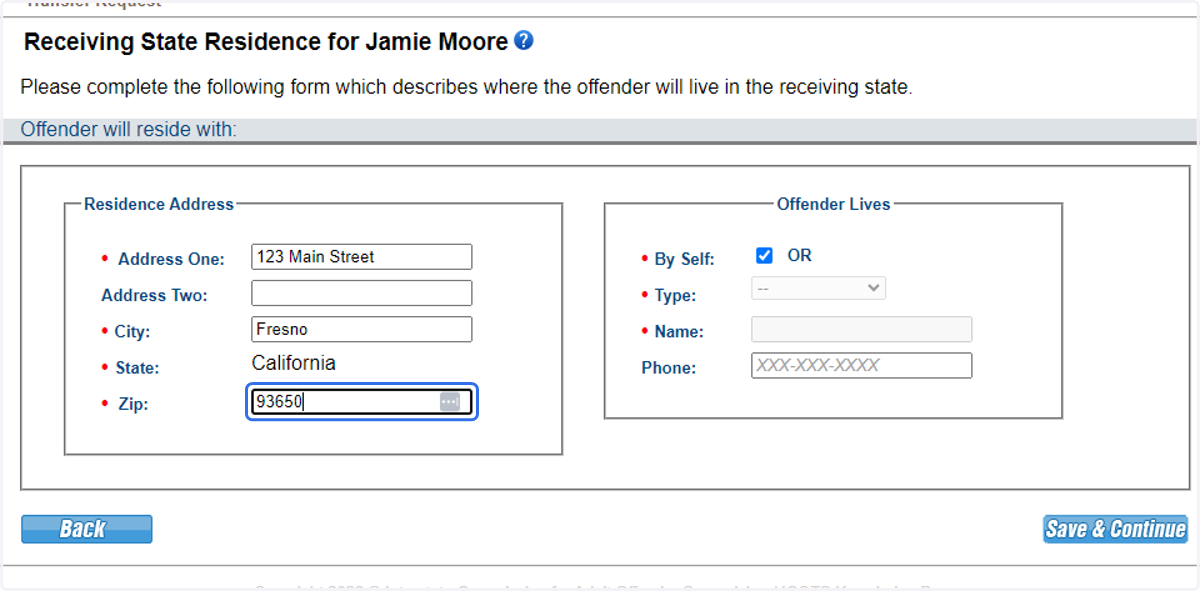Focus the Phone number field
Viewport: 1200px width, 591px height.
pos(861,365)
